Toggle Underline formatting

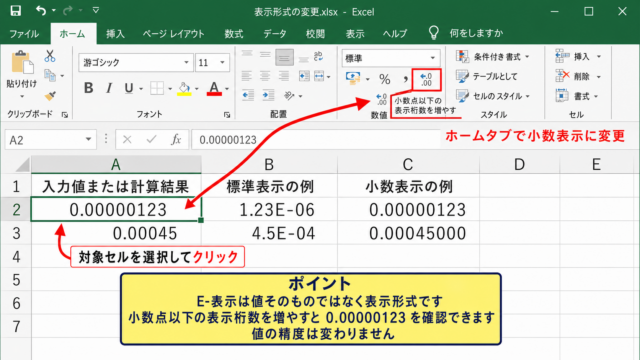click(129, 88)
